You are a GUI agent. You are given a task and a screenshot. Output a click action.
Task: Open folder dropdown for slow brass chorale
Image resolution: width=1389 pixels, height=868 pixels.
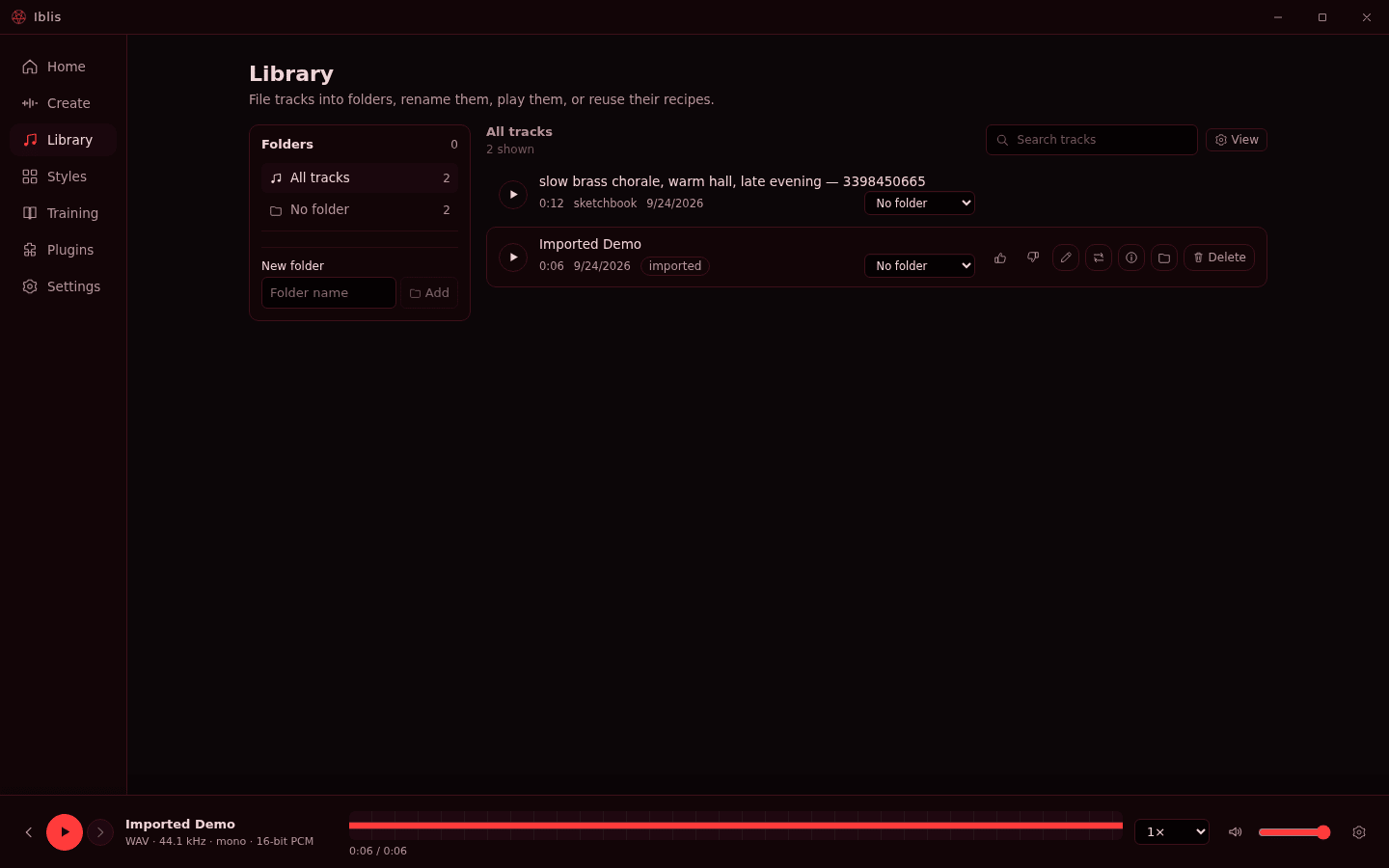click(919, 203)
